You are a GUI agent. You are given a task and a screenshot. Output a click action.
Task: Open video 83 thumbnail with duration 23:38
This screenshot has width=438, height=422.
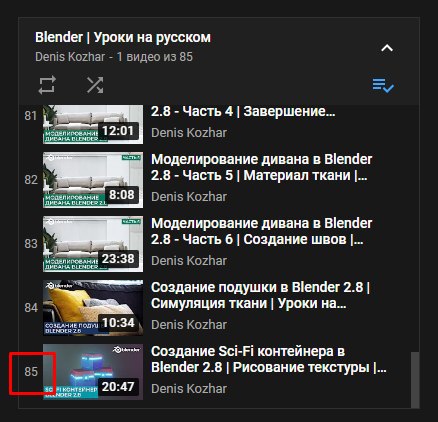pyautogui.click(x=93, y=244)
